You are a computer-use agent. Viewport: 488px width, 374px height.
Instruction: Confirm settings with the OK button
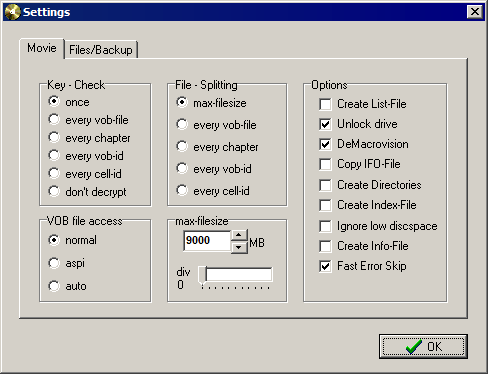(423, 347)
